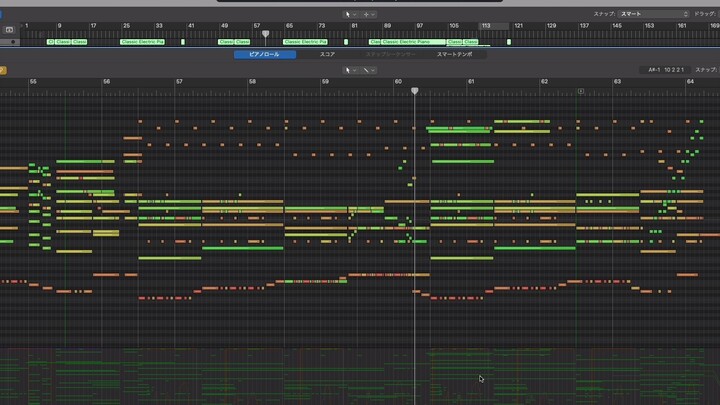Select the small green region near bar 39
This screenshot has height=405, width=720.
pyautogui.click(x=183, y=42)
